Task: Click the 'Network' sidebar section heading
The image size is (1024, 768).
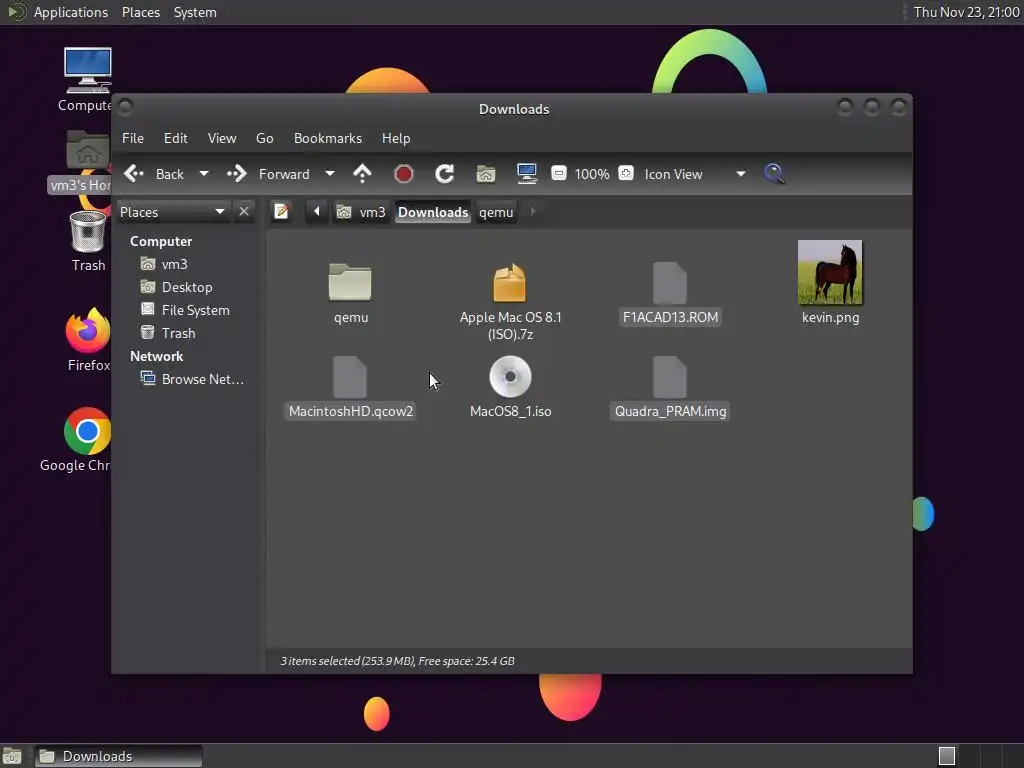Action: tap(156, 356)
